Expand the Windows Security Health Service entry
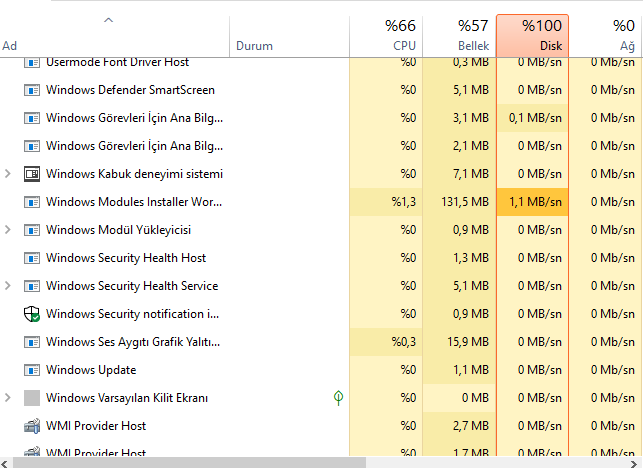The width and height of the screenshot is (643, 468). click(x=9, y=286)
